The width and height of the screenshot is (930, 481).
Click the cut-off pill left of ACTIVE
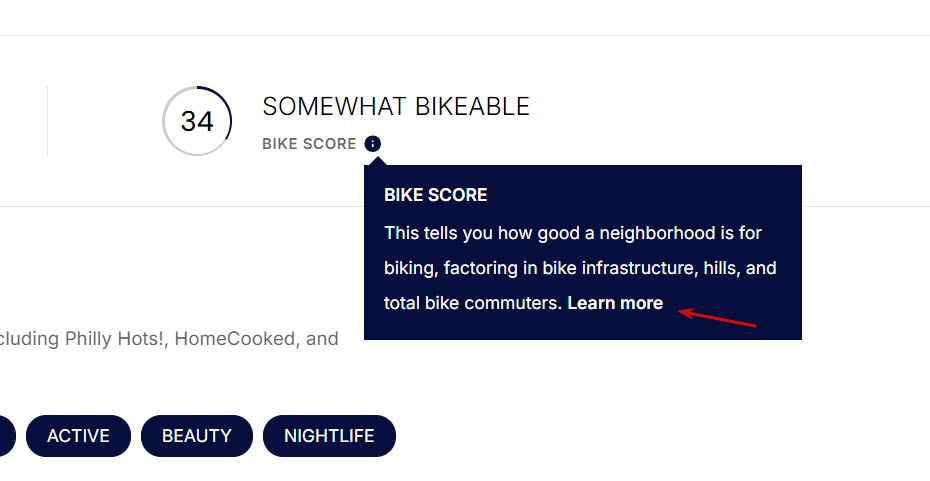[7, 436]
